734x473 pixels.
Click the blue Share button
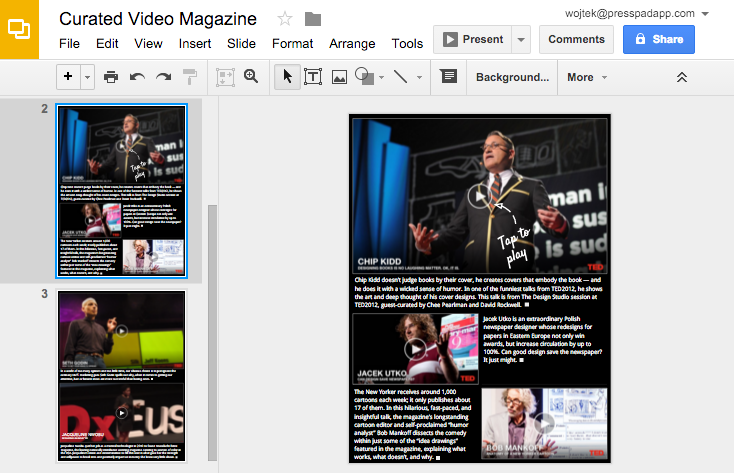click(x=659, y=39)
